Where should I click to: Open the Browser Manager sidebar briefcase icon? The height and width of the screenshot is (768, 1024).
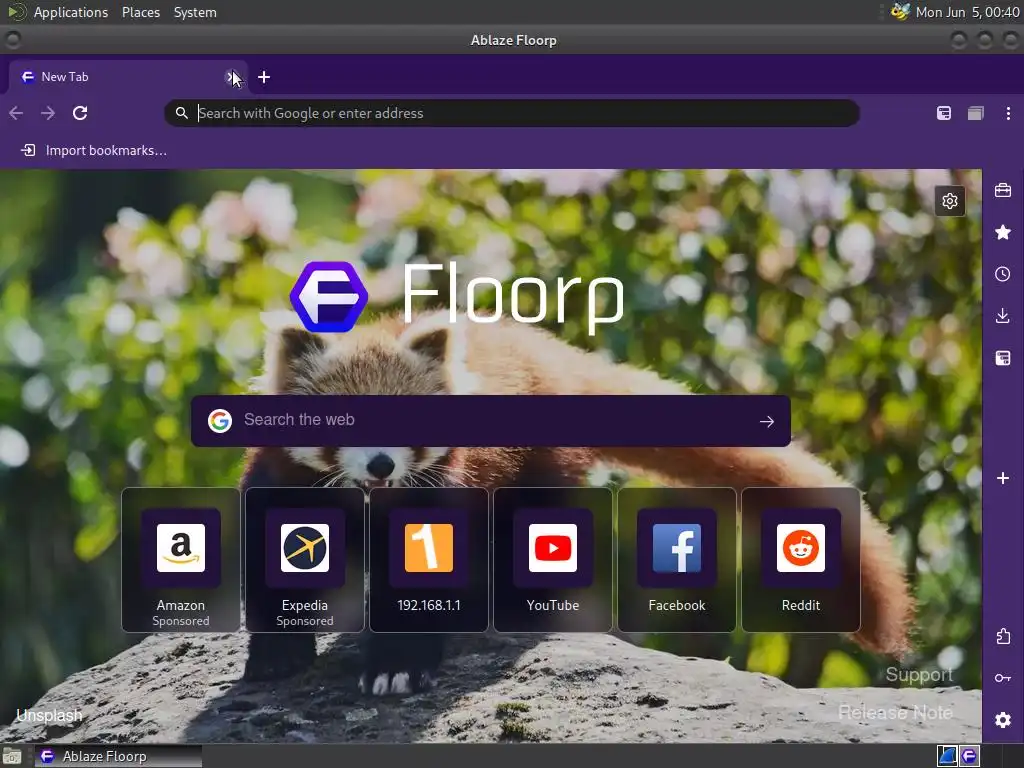coord(1002,191)
